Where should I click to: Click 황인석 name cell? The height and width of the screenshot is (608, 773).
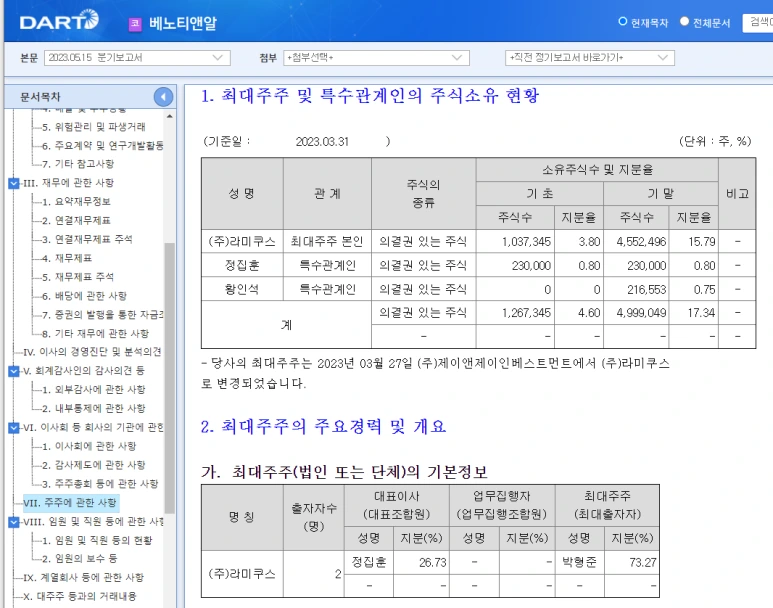tap(242, 289)
